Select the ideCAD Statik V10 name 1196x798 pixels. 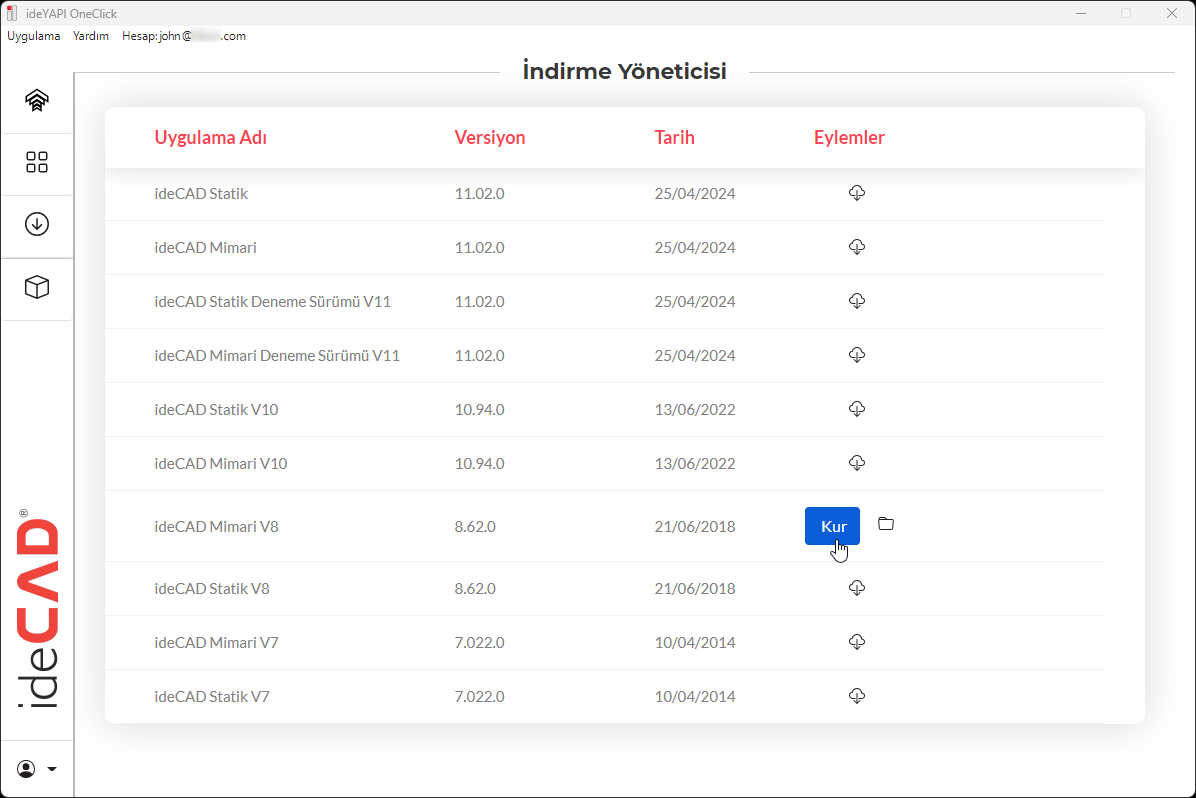click(x=216, y=410)
